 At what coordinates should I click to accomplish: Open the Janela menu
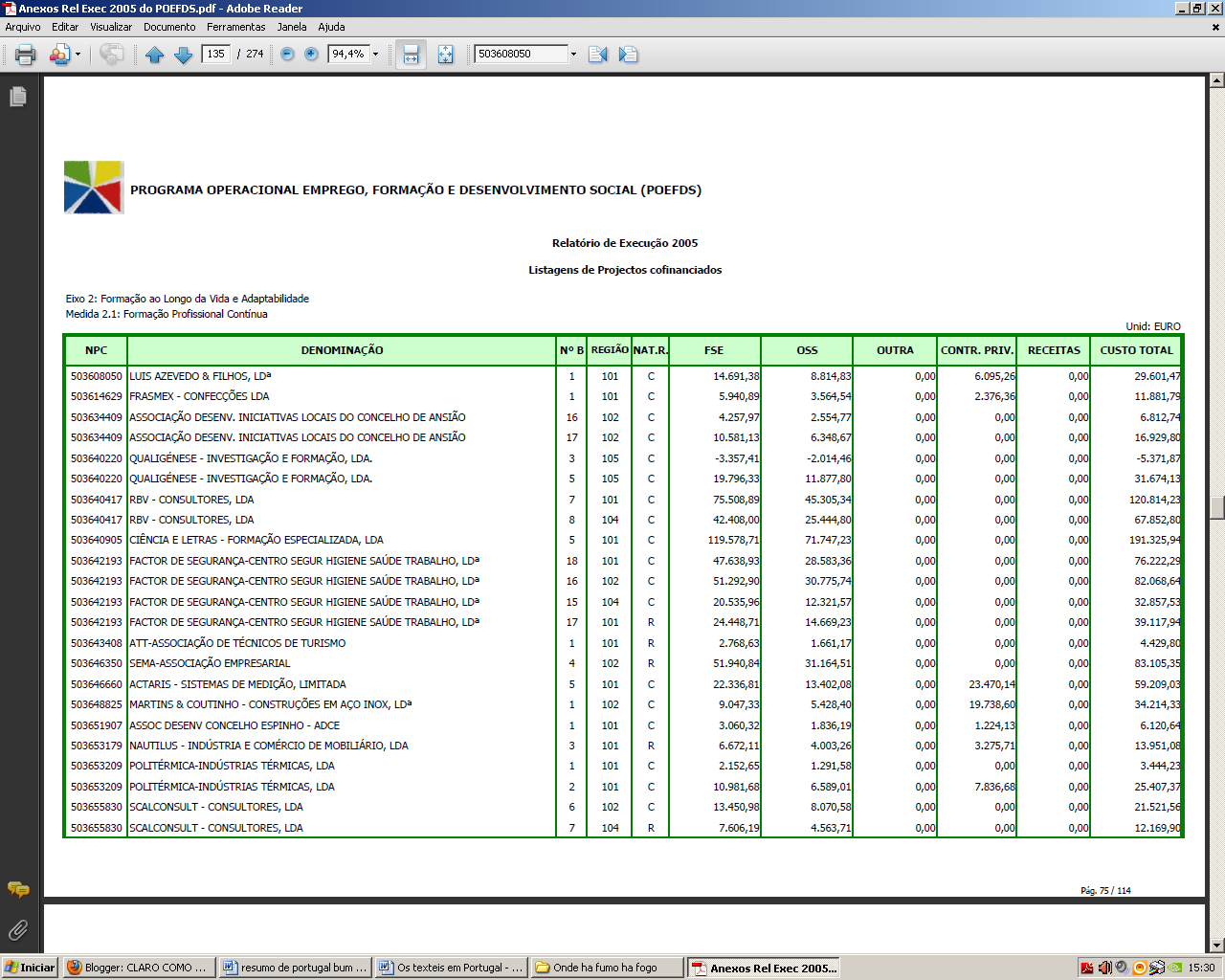(x=292, y=27)
